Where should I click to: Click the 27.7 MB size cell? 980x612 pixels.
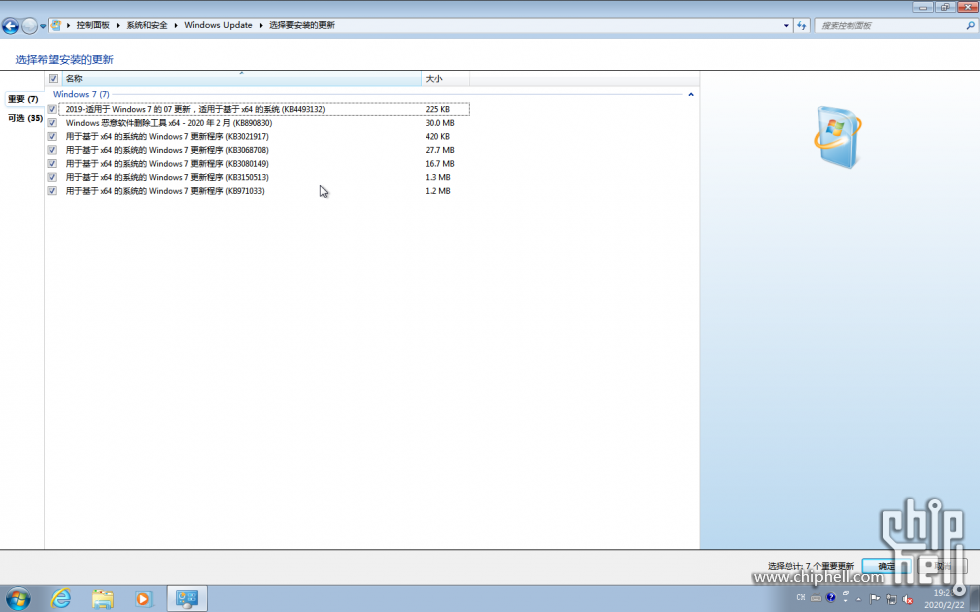tap(440, 150)
